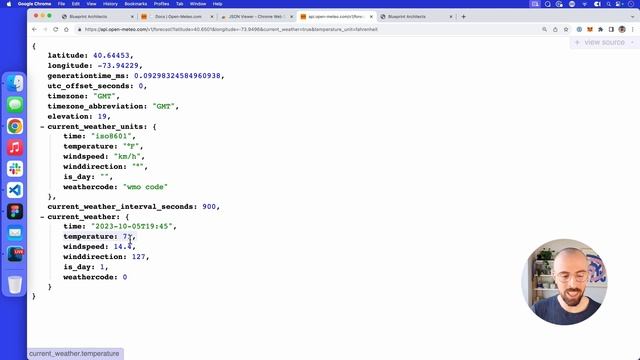
Task: Open the Profiles menu
Action: coord(161,4)
